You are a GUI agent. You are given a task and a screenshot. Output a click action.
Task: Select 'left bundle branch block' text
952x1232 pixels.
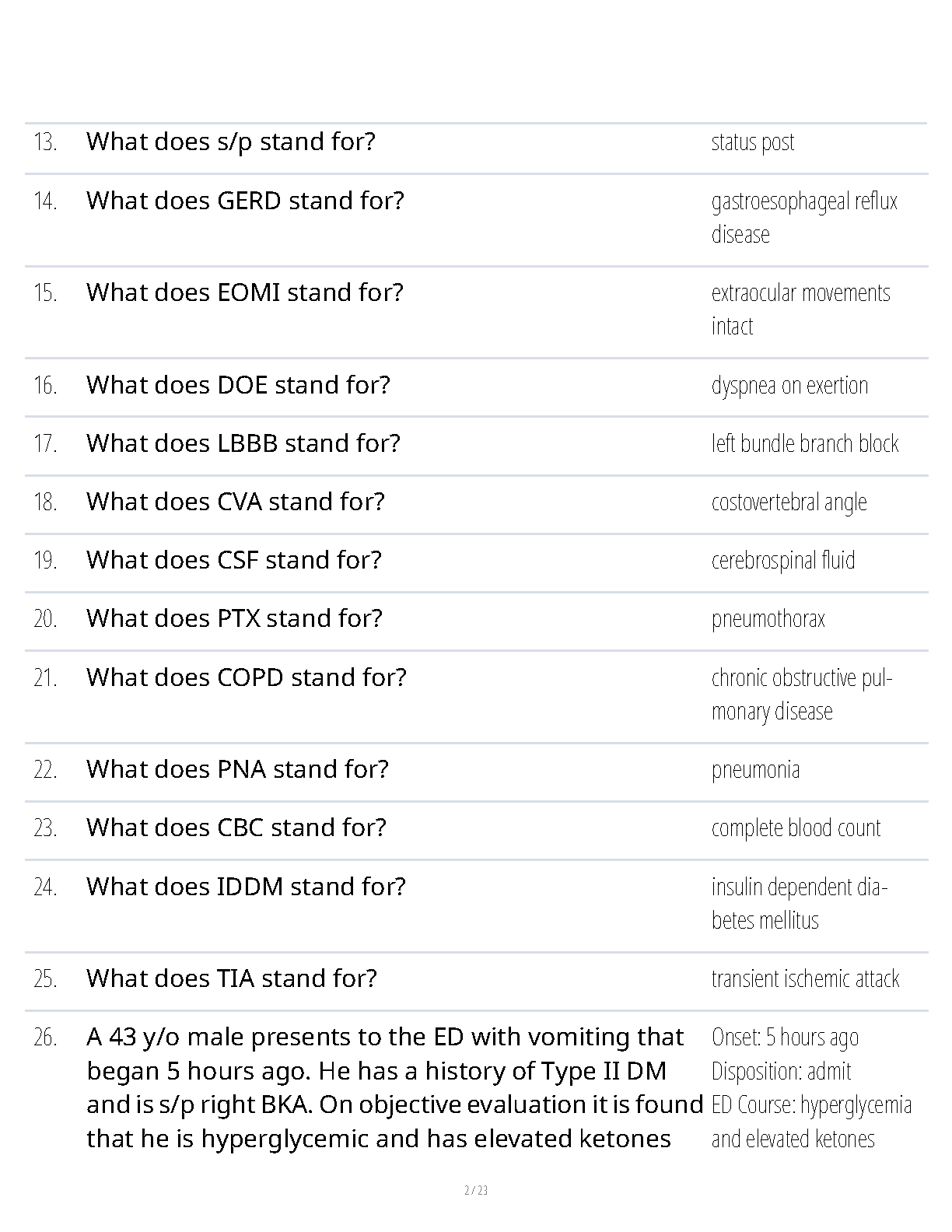click(805, 444)
